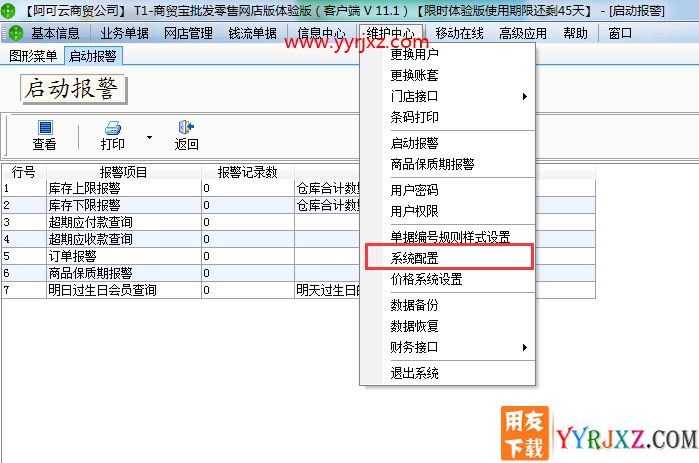
Task: Switch to the 图形菜单 tab
Action: point(33,56)
